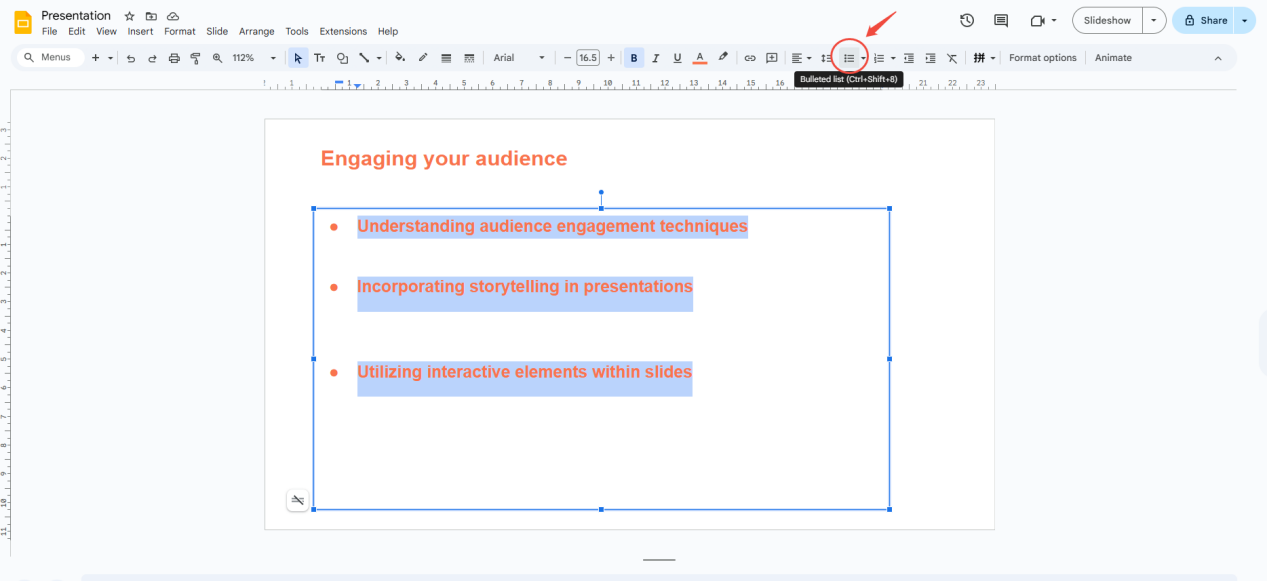
Task: Add a comment using the comment icon
Action: click(771, 57)
